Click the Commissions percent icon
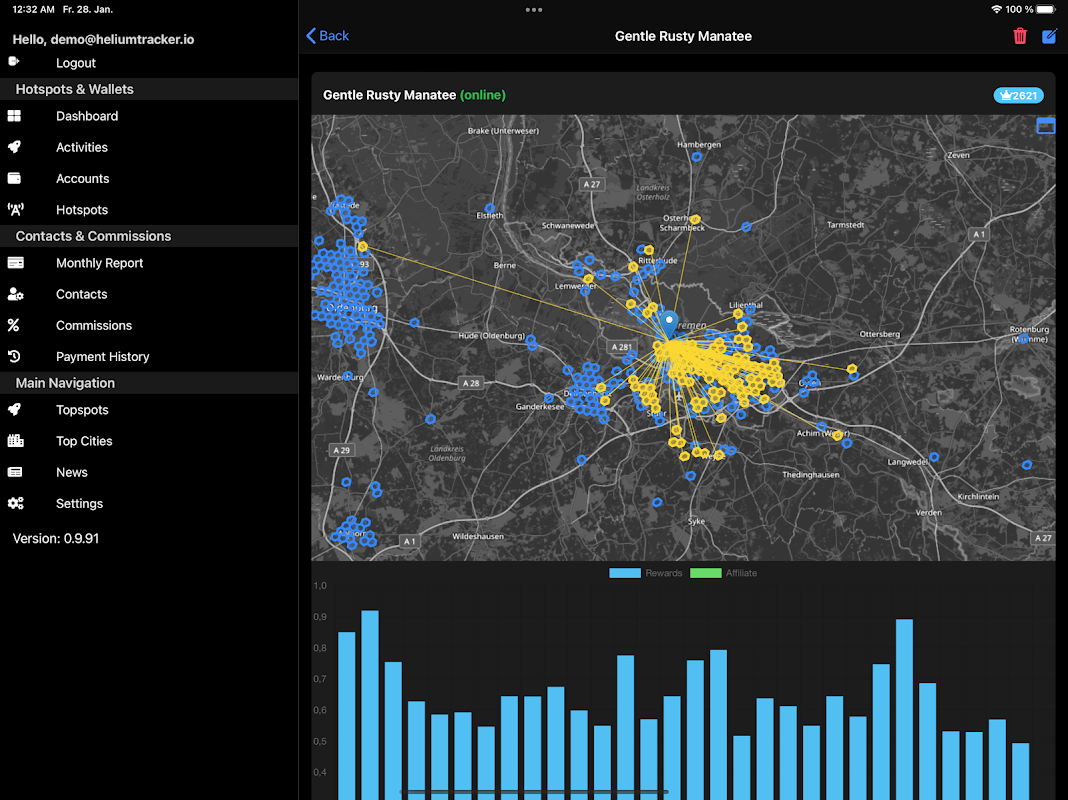The width and height of the screenshot is (1068, 800). [14, 326]
